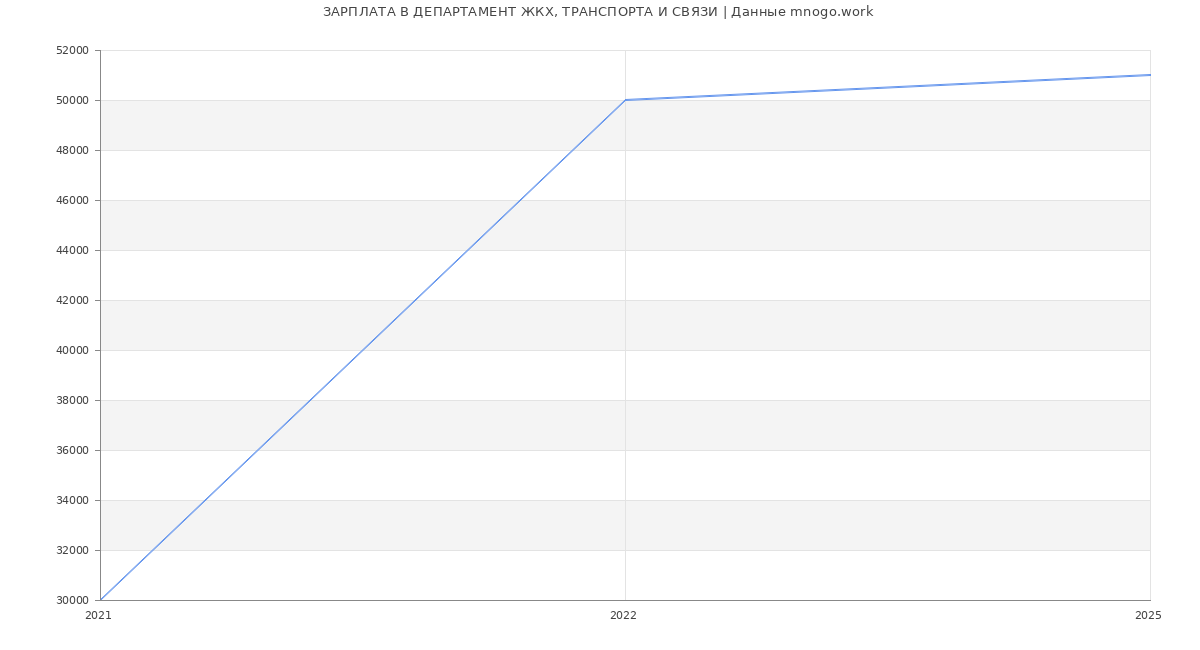The image size is (1200, 650).
Task: Click the line's starting point at 2021
Action: (100, 600)
